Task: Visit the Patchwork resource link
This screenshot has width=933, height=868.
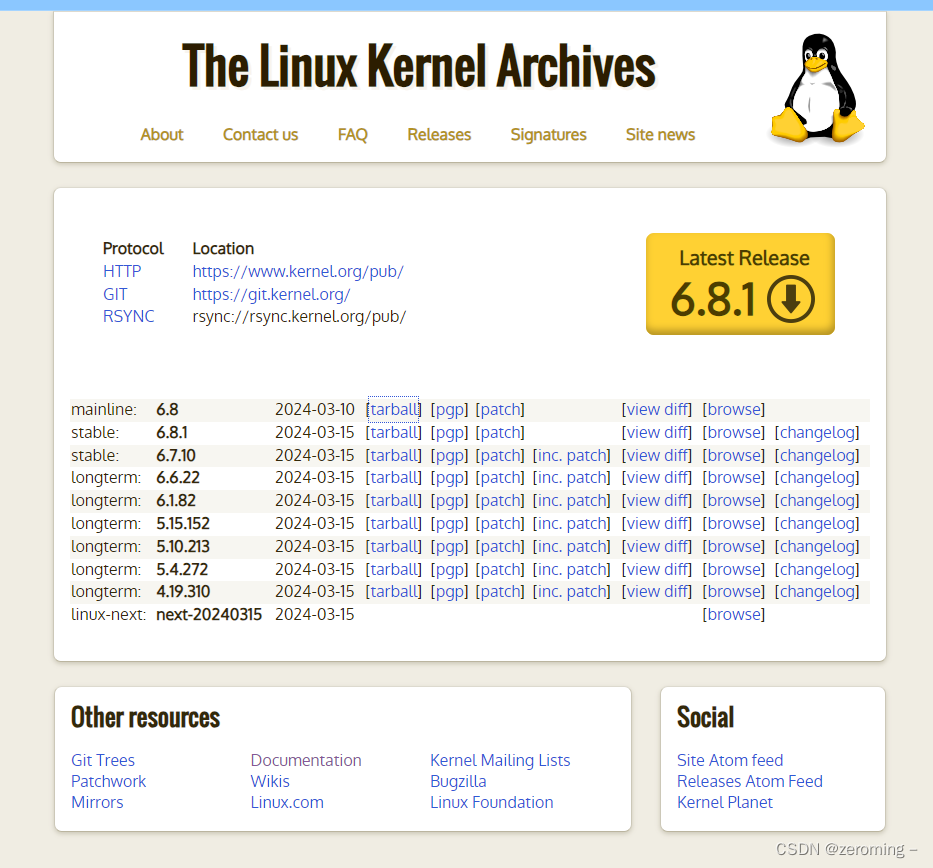Action: coord(108,781)
